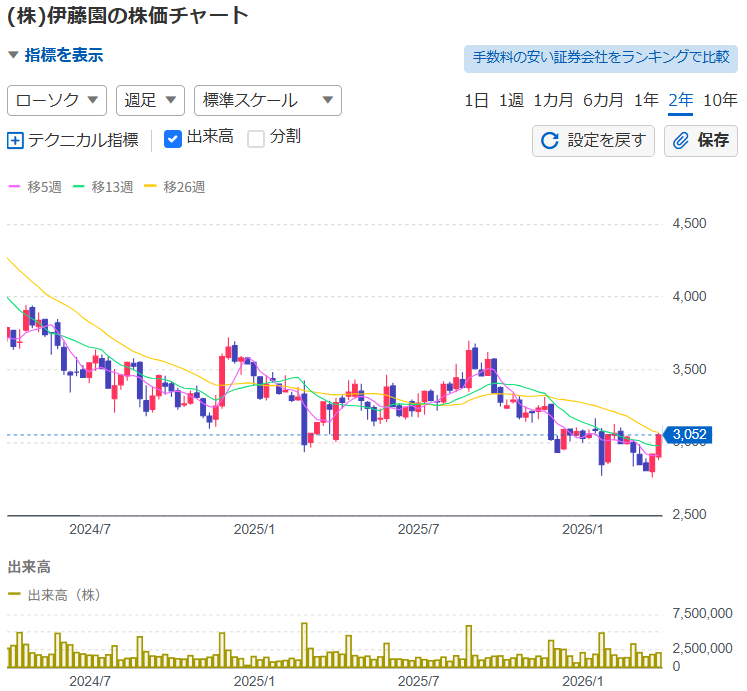The width and height of the screenshot is (747, 691).
Task: Uncheck the 出来高 checkbox
Action: pyautogui.click(x=172, y=139)
